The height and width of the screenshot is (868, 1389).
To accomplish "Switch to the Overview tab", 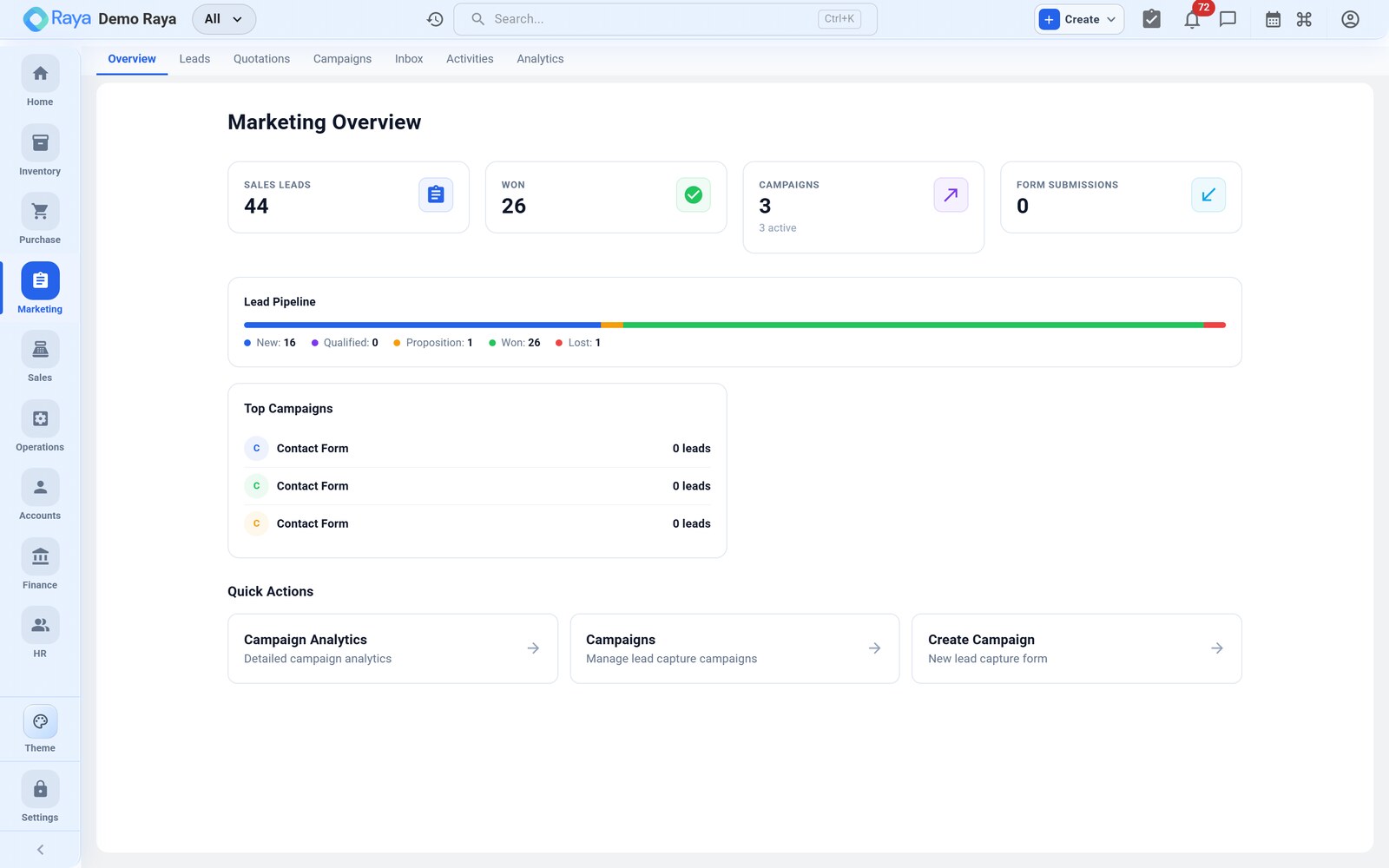I will [x=132, y=59].
